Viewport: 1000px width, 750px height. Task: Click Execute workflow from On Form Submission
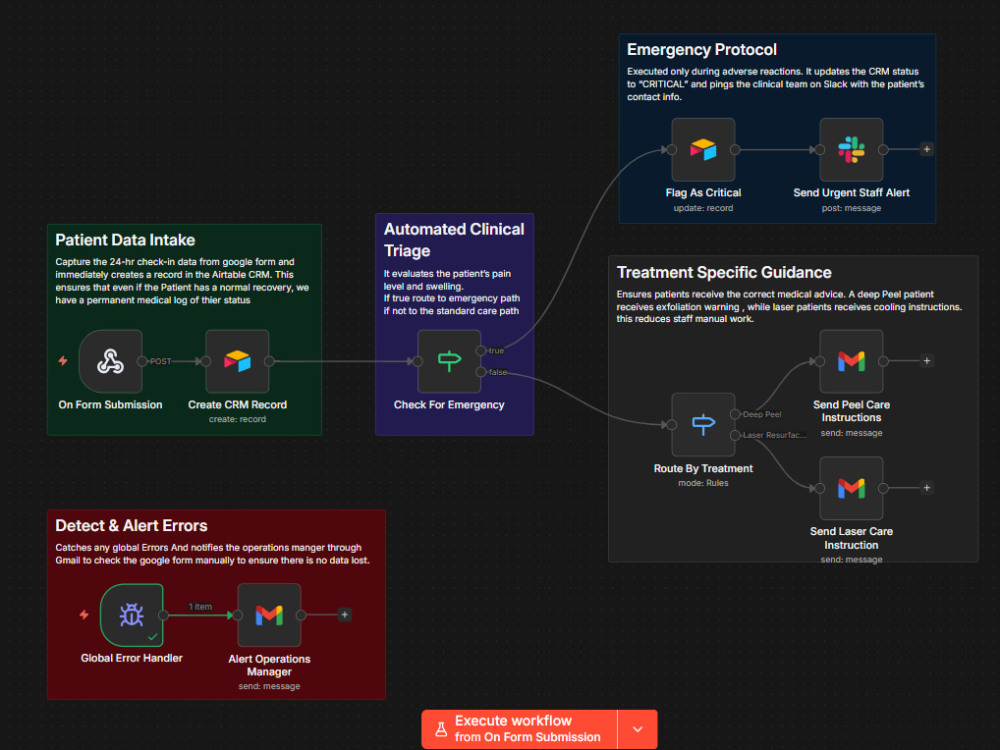pos(519,729)
